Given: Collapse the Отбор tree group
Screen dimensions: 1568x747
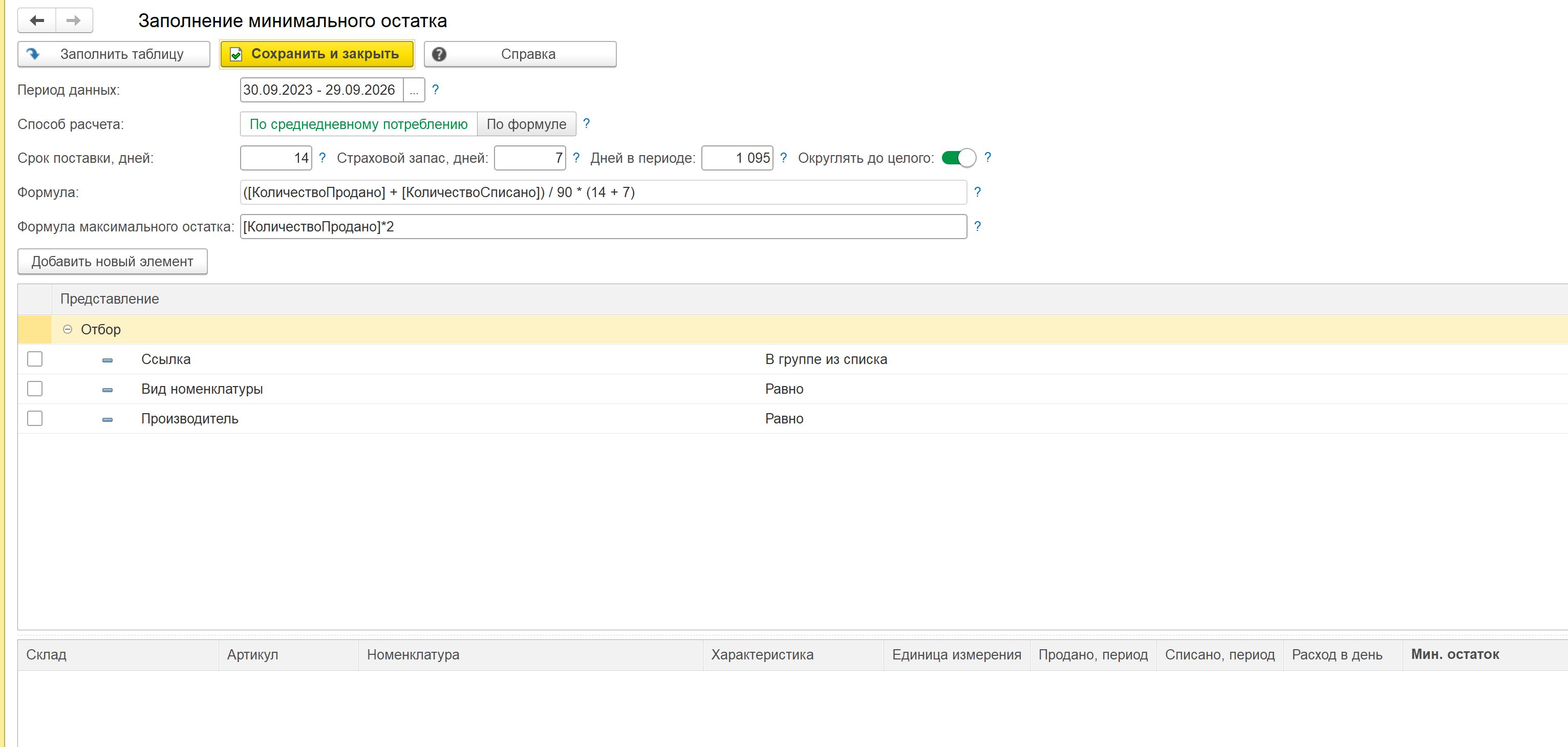Looking at the screenshot, I should coord(68,329).
